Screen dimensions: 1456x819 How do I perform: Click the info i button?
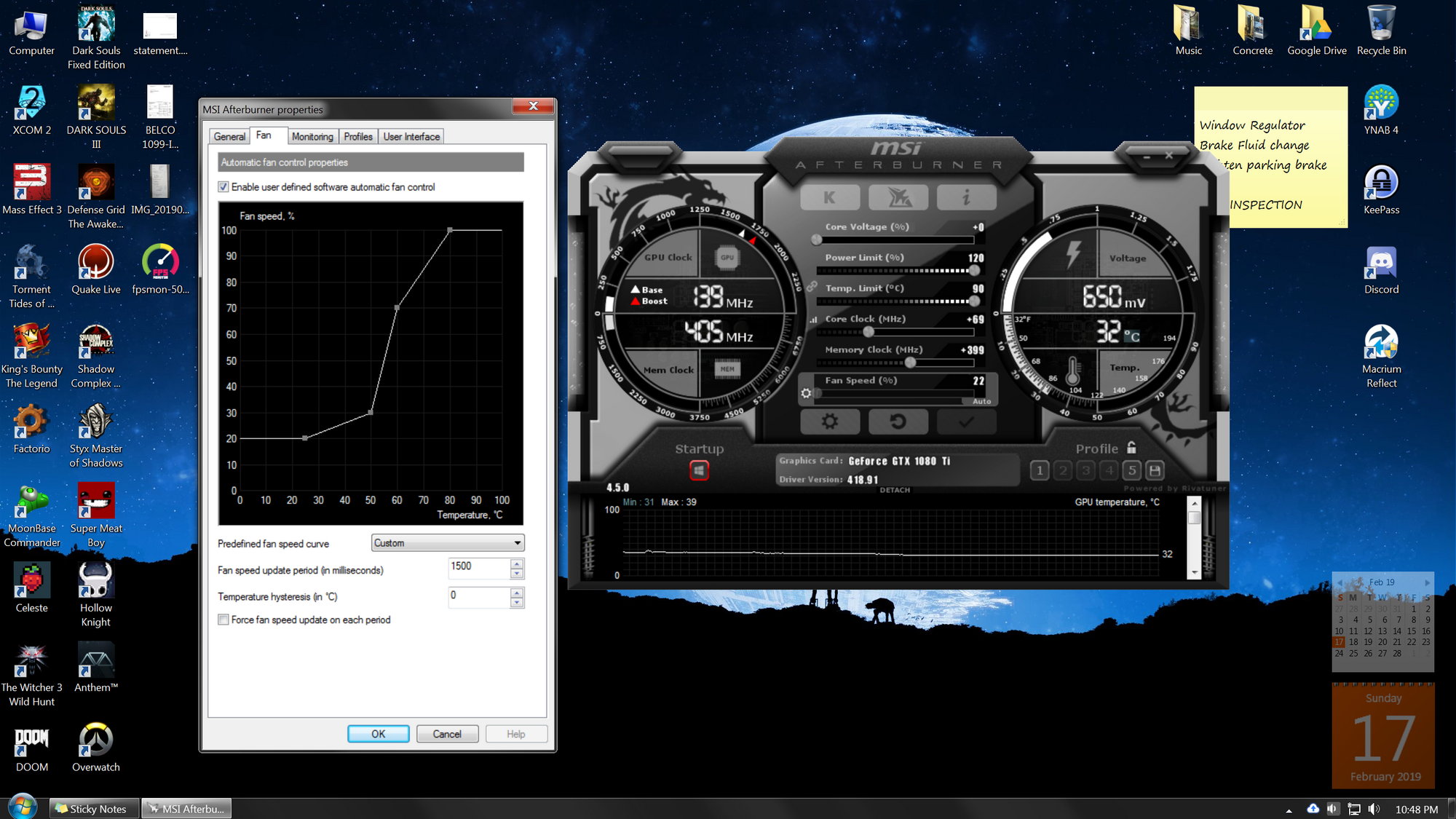pos(966,197)
